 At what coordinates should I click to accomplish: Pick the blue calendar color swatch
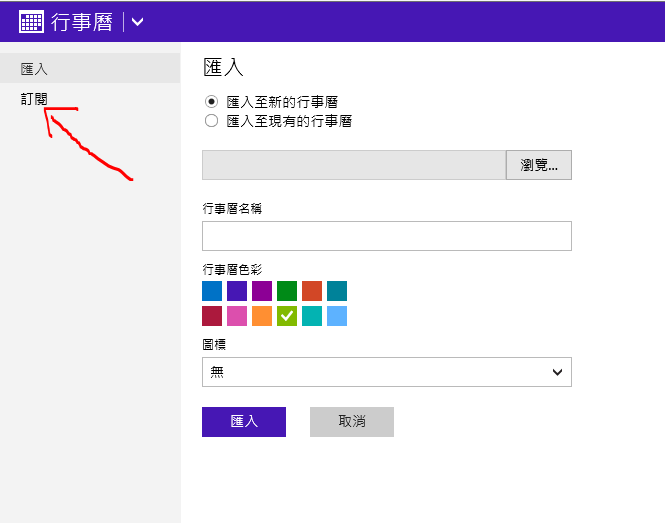click(x=212, y=291)
